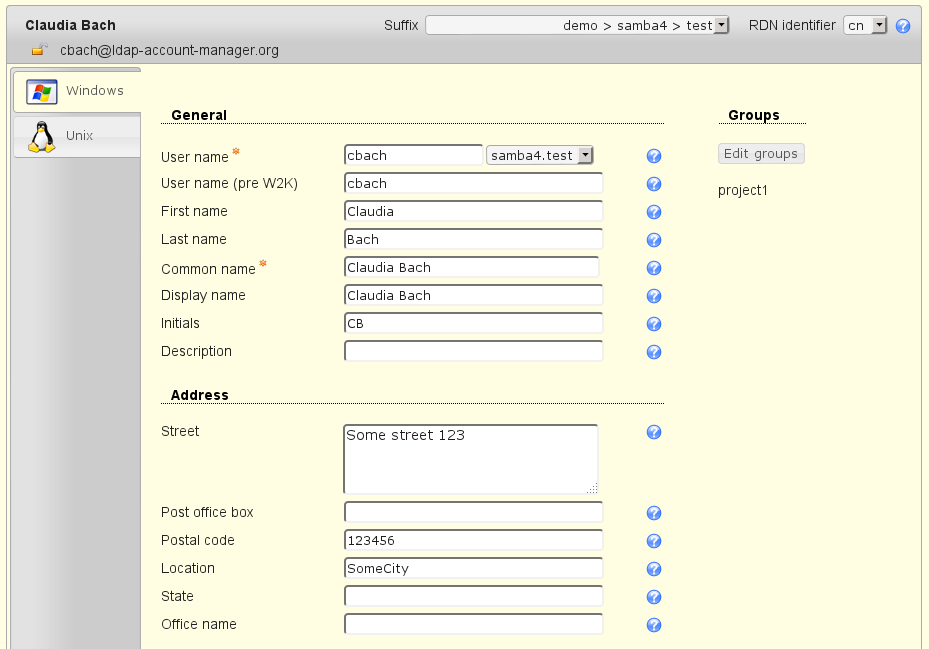Open help for Office name field
Viewport: 929px width, 649px height.
[x=654, y=625]
